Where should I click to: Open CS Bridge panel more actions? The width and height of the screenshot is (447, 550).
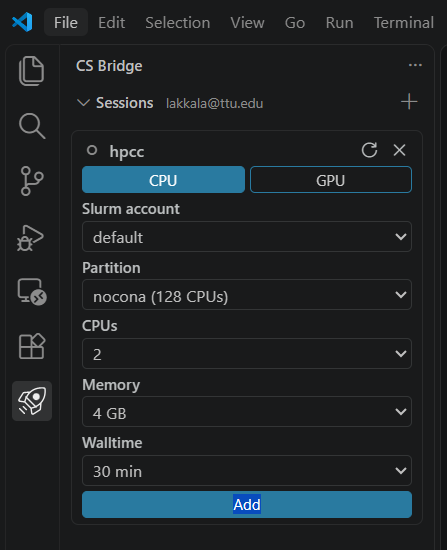pos(415,65)
